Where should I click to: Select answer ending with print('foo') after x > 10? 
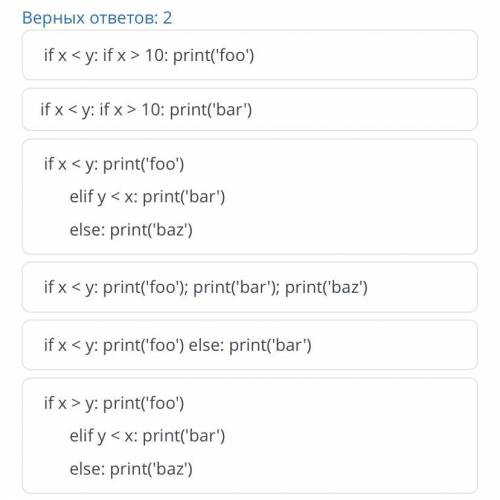pos(250,55)
